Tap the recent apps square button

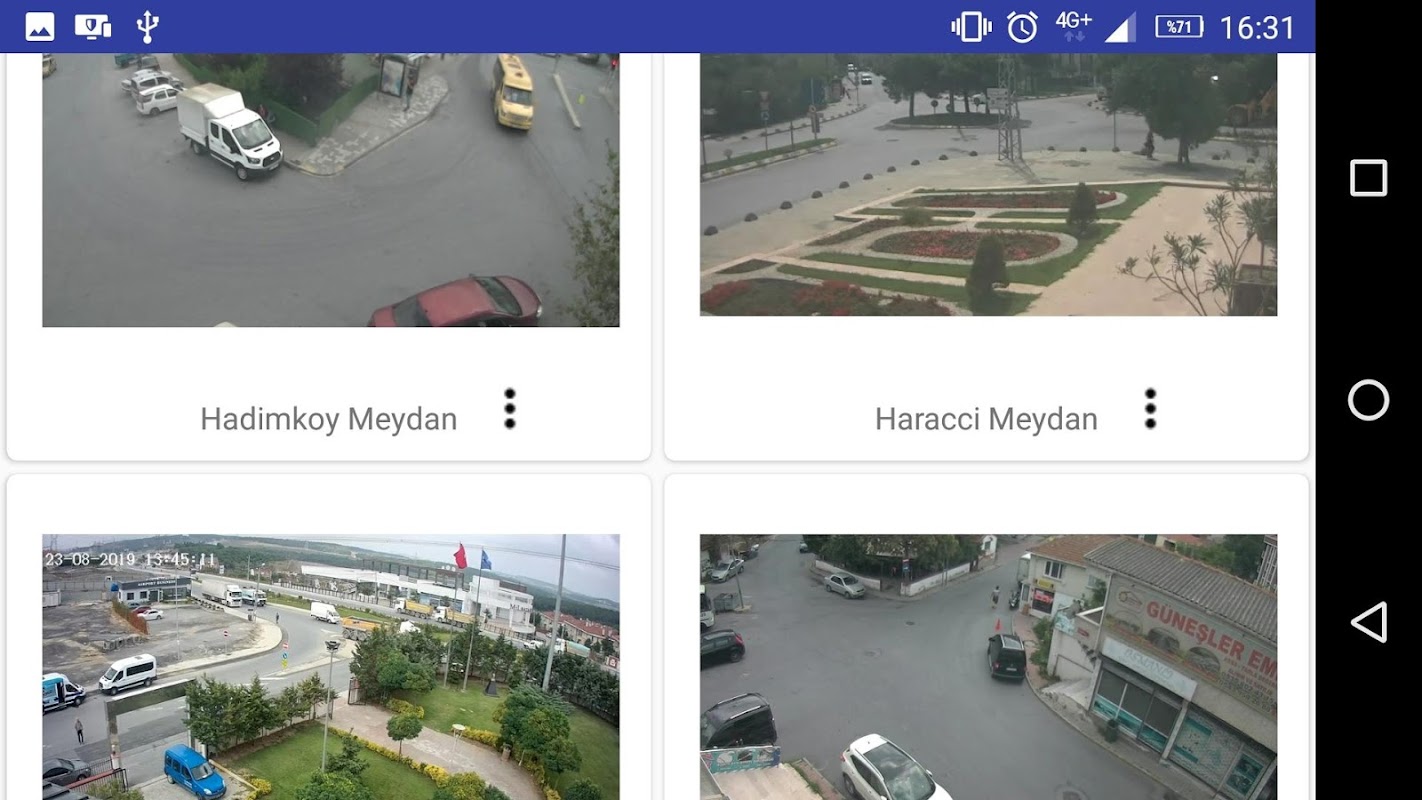(x=1368, y=178)
